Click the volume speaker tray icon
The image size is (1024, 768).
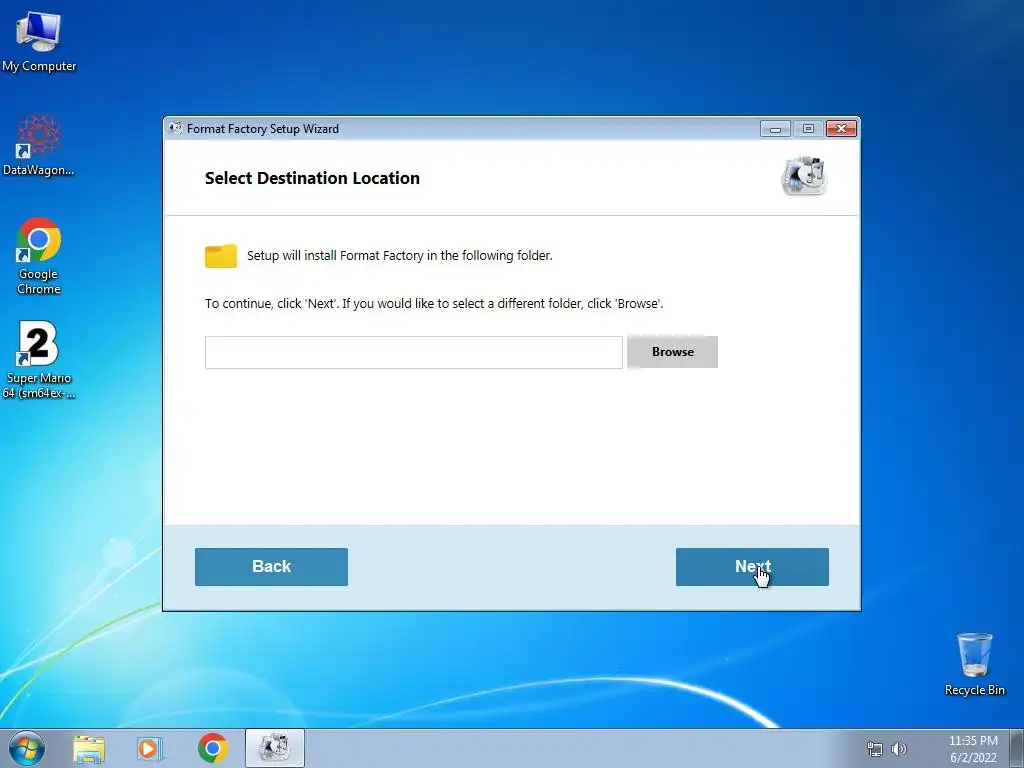pyautogui.click(x=899, y=749)
